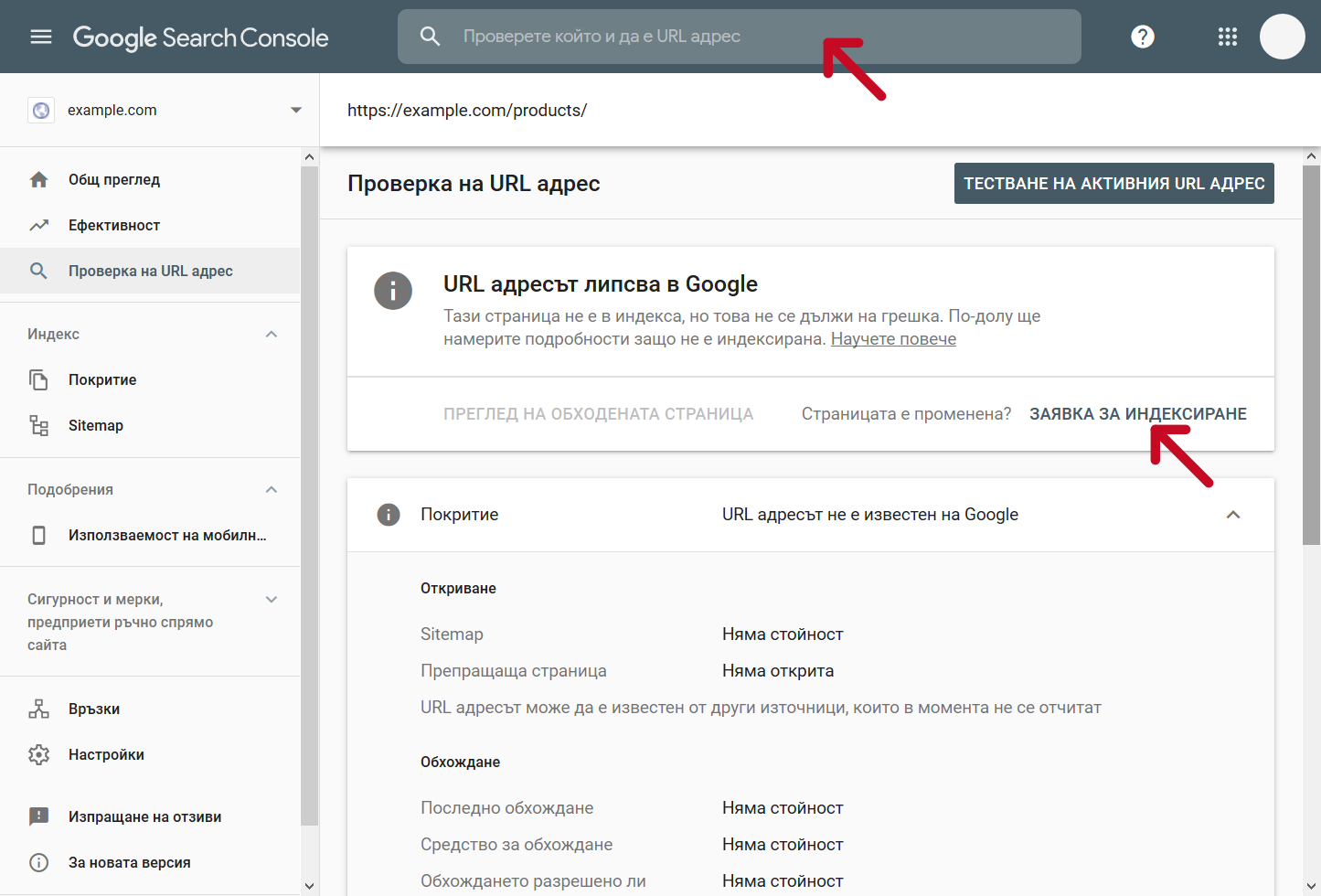Click the Sitemap tree icon
Screen dimensions: 1321x896
(x=38, y=425)
